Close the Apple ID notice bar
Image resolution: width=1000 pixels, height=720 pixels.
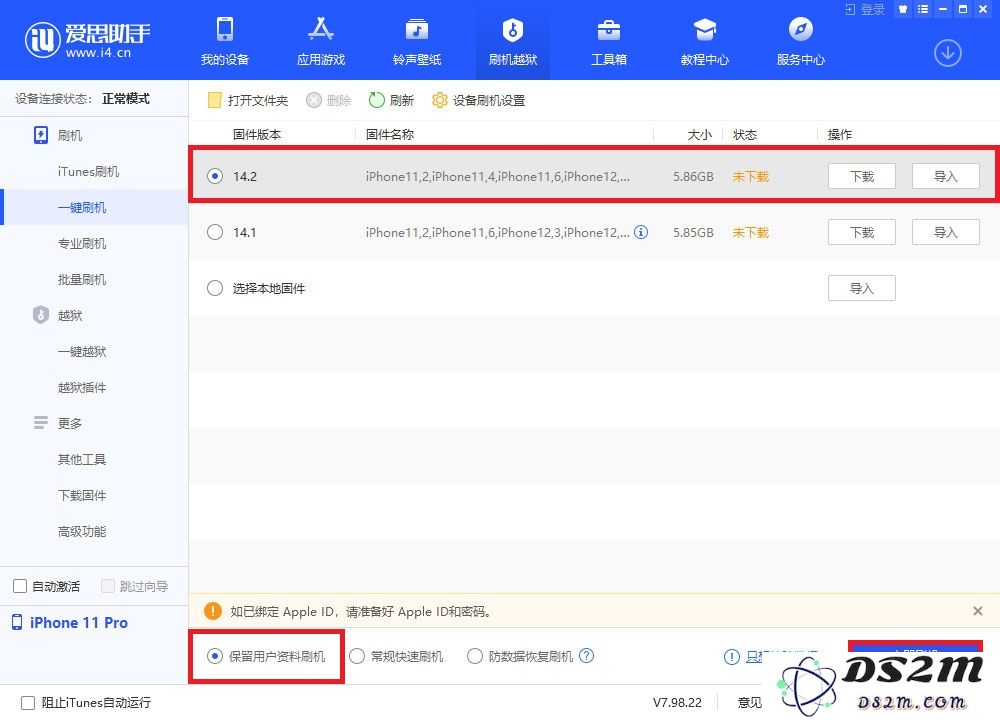point(978,611)
